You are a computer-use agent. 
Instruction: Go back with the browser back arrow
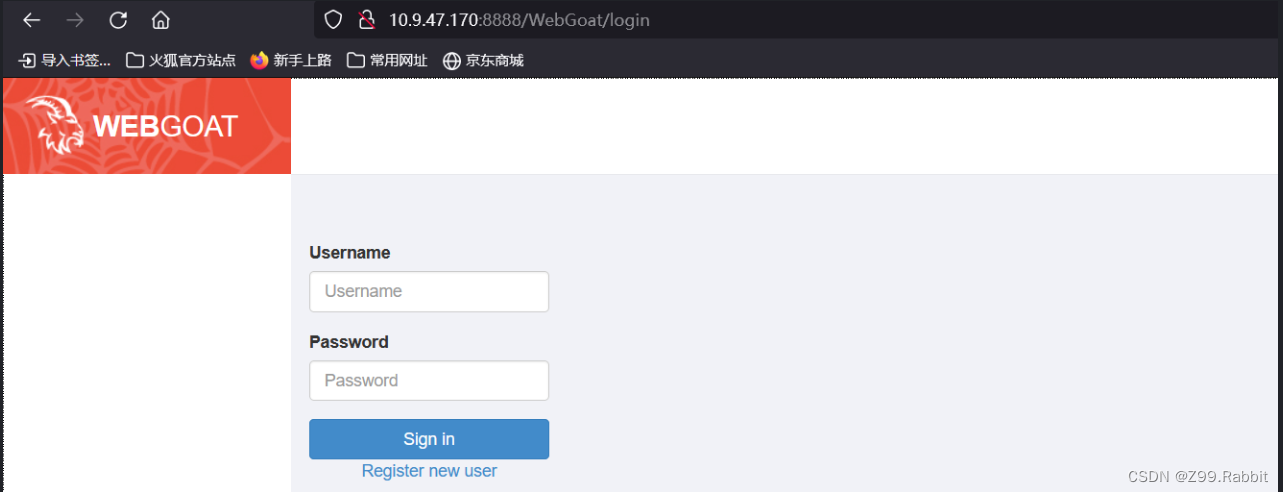pyautogui.click(x=32, y=20)
